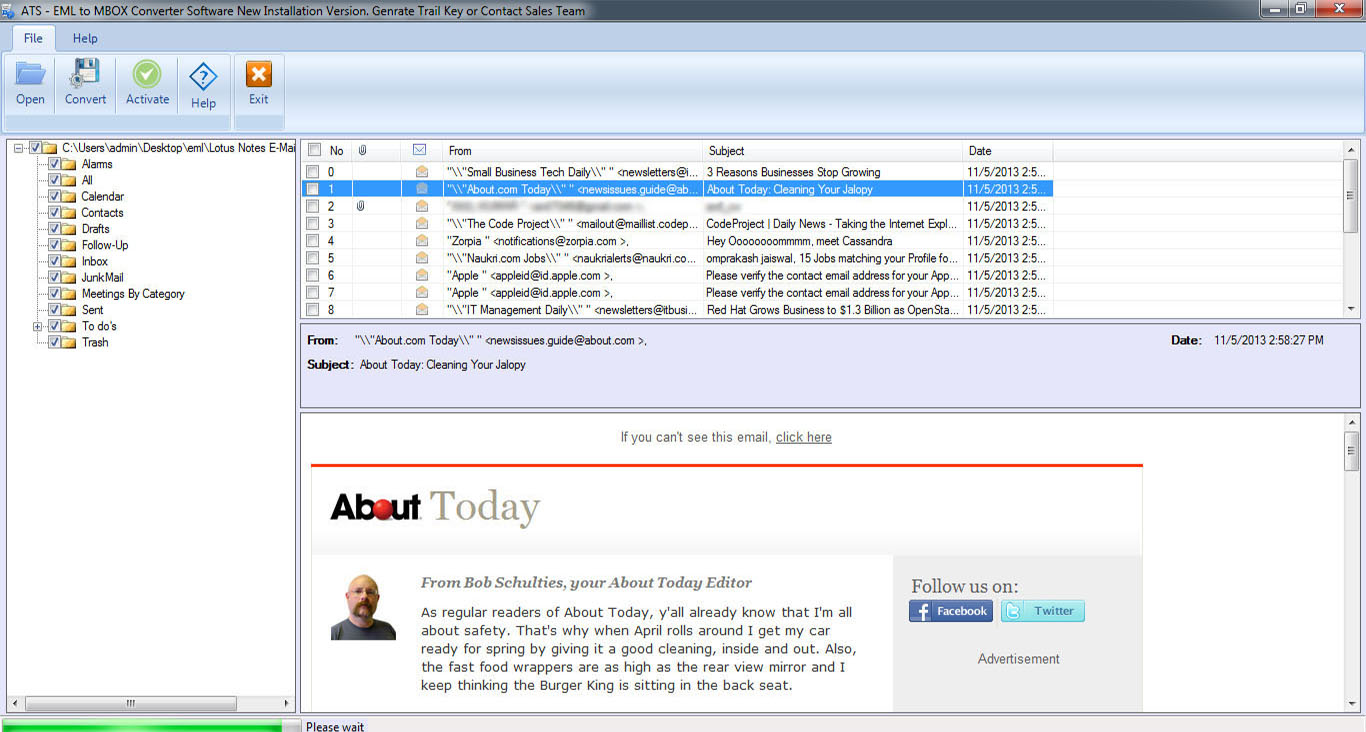The height and width of the screenshot is (732, 1366).
Task: Expand the To do's folder node
Action: click(38, 326)
